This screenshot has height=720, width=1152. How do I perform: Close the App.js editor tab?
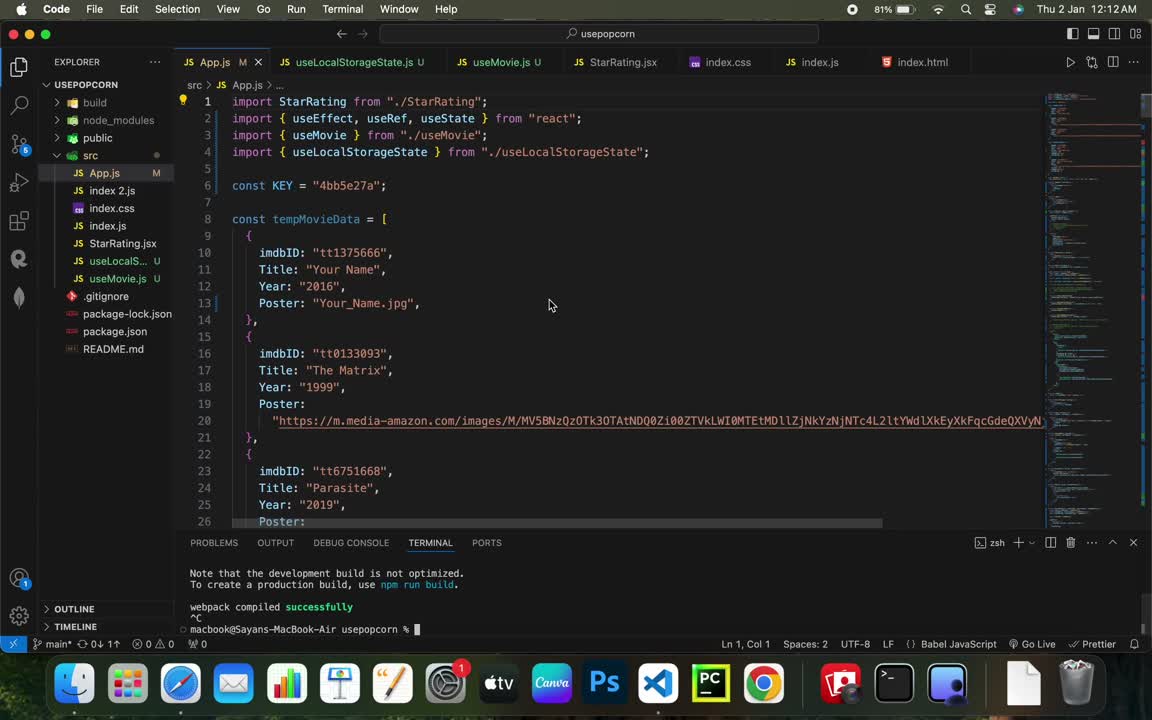click(x=258, y=62)
